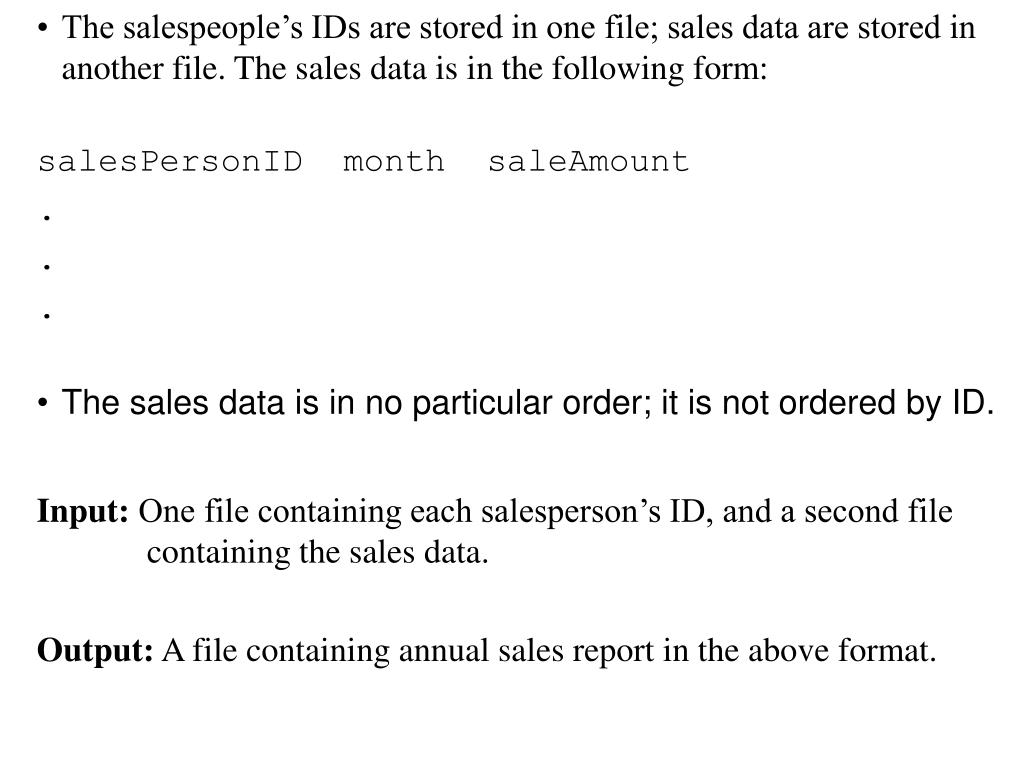1024x768 pixels.
Task: Click the word salesPersonID in code line
Action: pos(170,161)
